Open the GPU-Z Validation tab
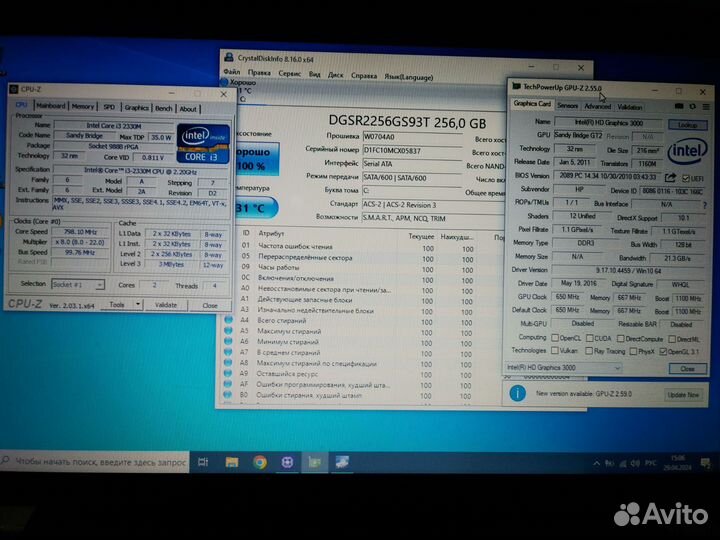This screenshot has width=720, height=540. click(630, 107)
